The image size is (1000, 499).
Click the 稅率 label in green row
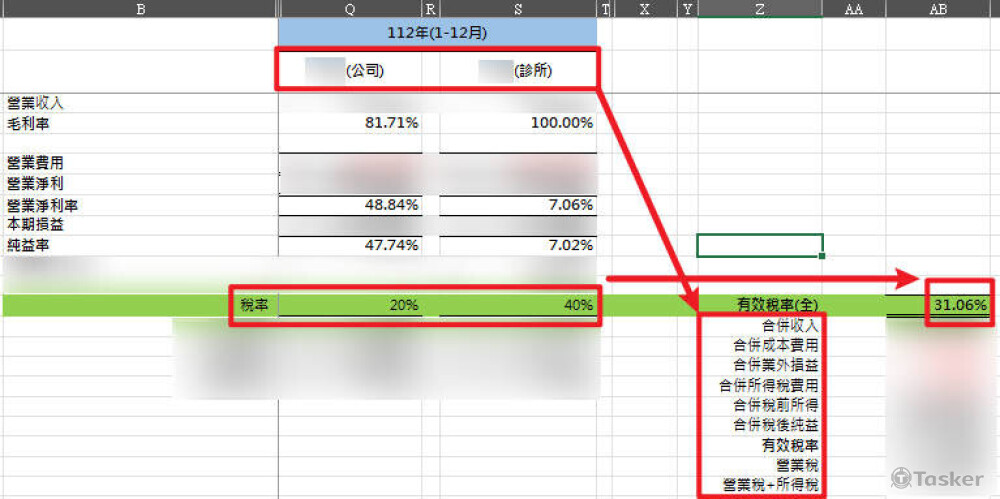[x=254, y=305]
